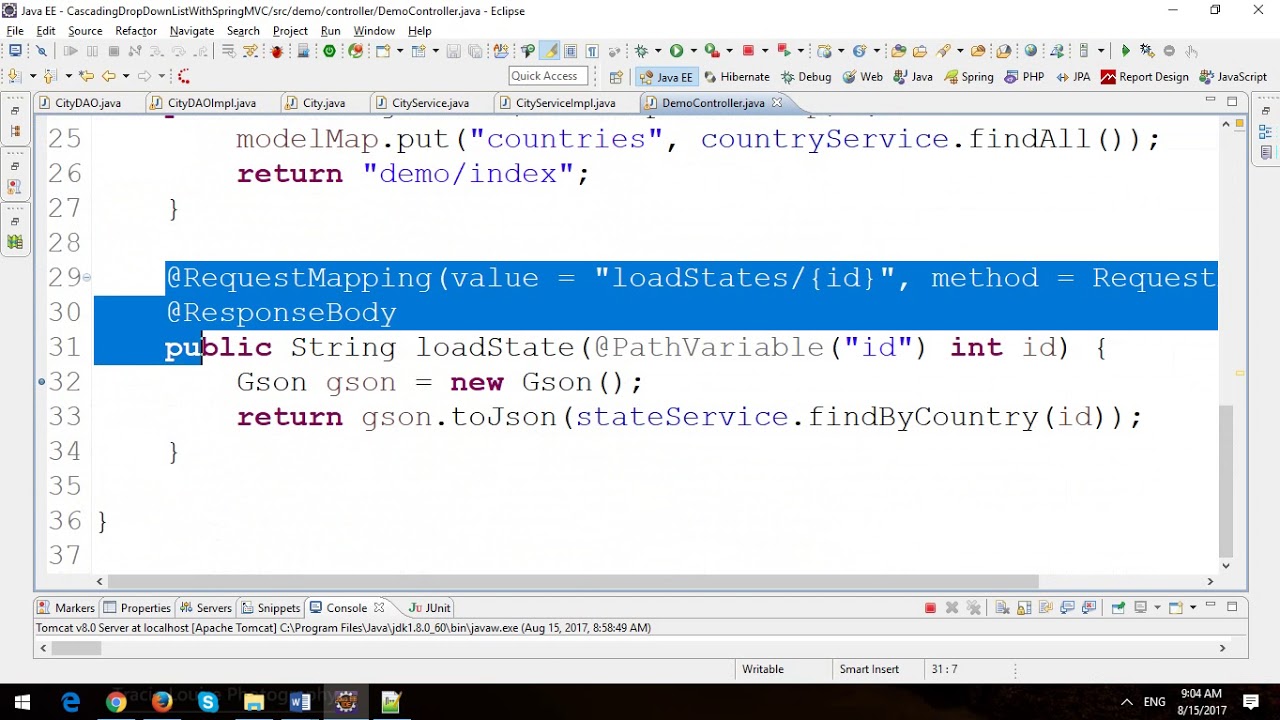Click the console horizontal scrollbar thumb
1280x720 pixels.
coord(76,648)
